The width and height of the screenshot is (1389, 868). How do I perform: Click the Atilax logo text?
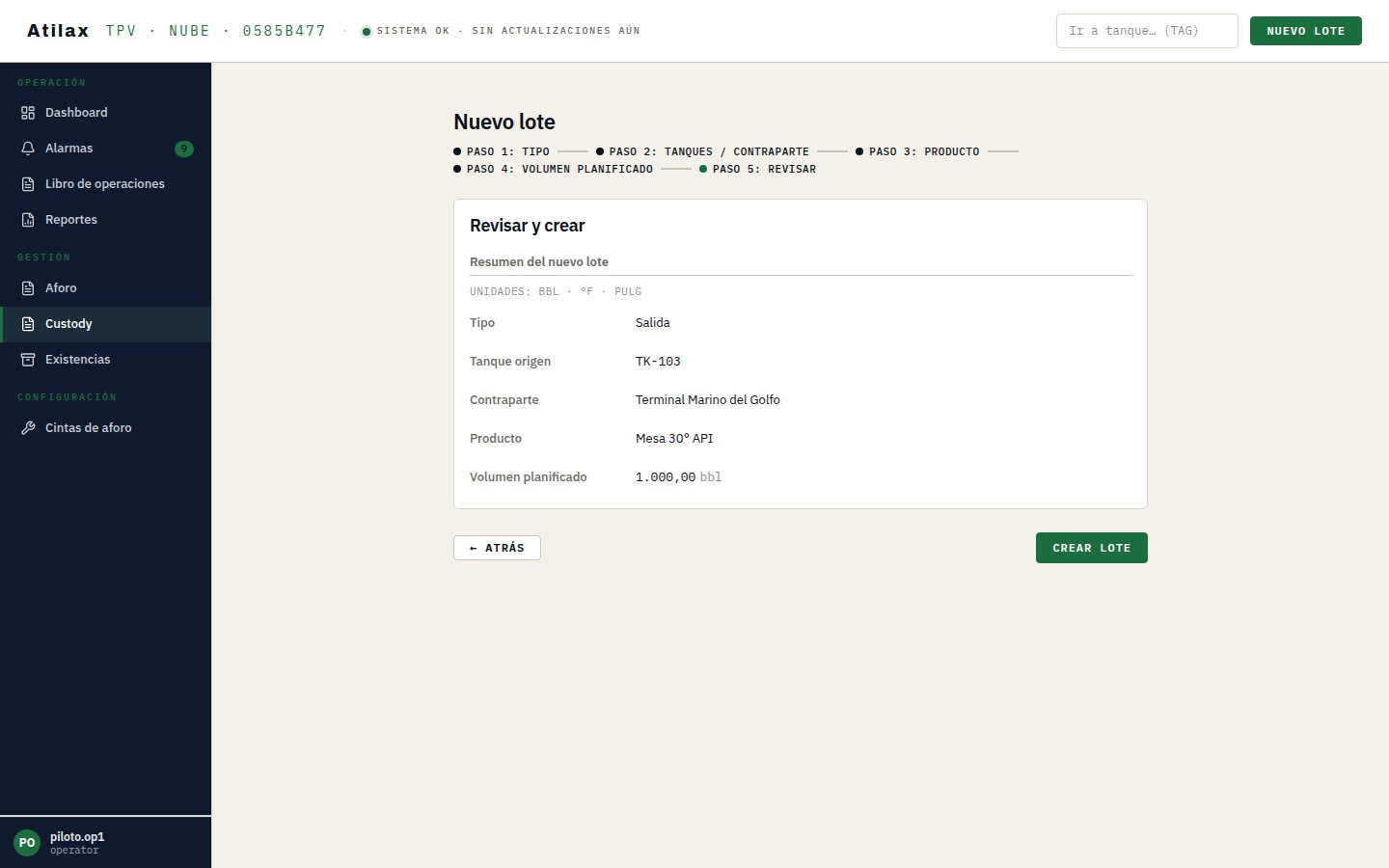pyautogui.click(x=58, y=31)
